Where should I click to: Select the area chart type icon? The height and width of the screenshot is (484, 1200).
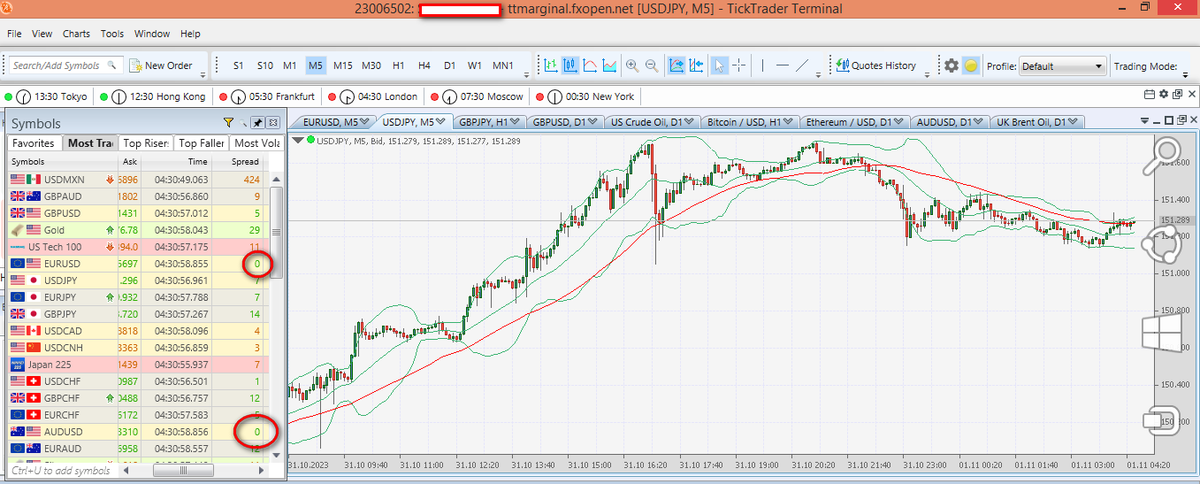coord(610,66)
